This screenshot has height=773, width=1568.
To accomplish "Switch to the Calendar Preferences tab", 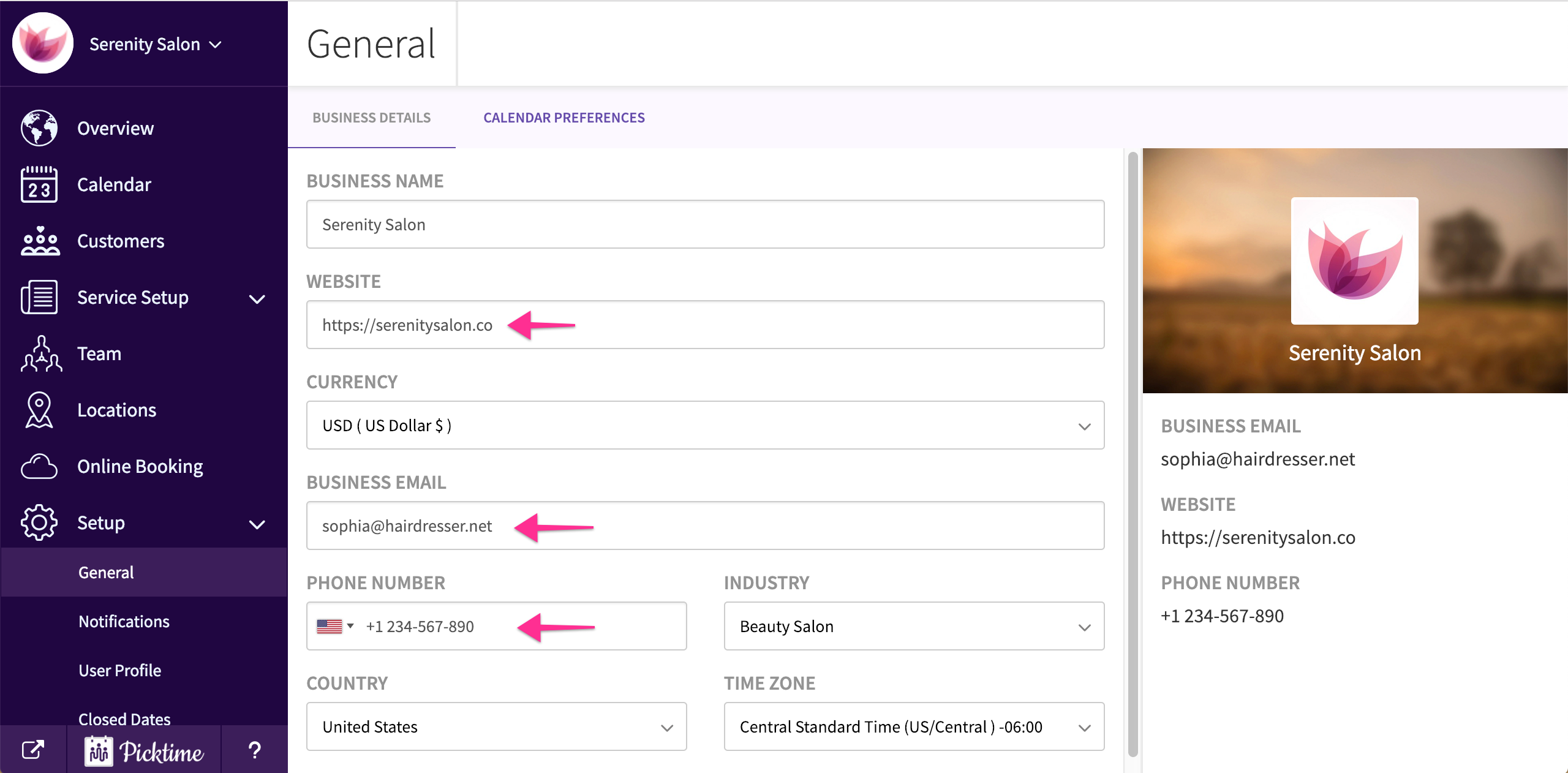I will 563,118.
